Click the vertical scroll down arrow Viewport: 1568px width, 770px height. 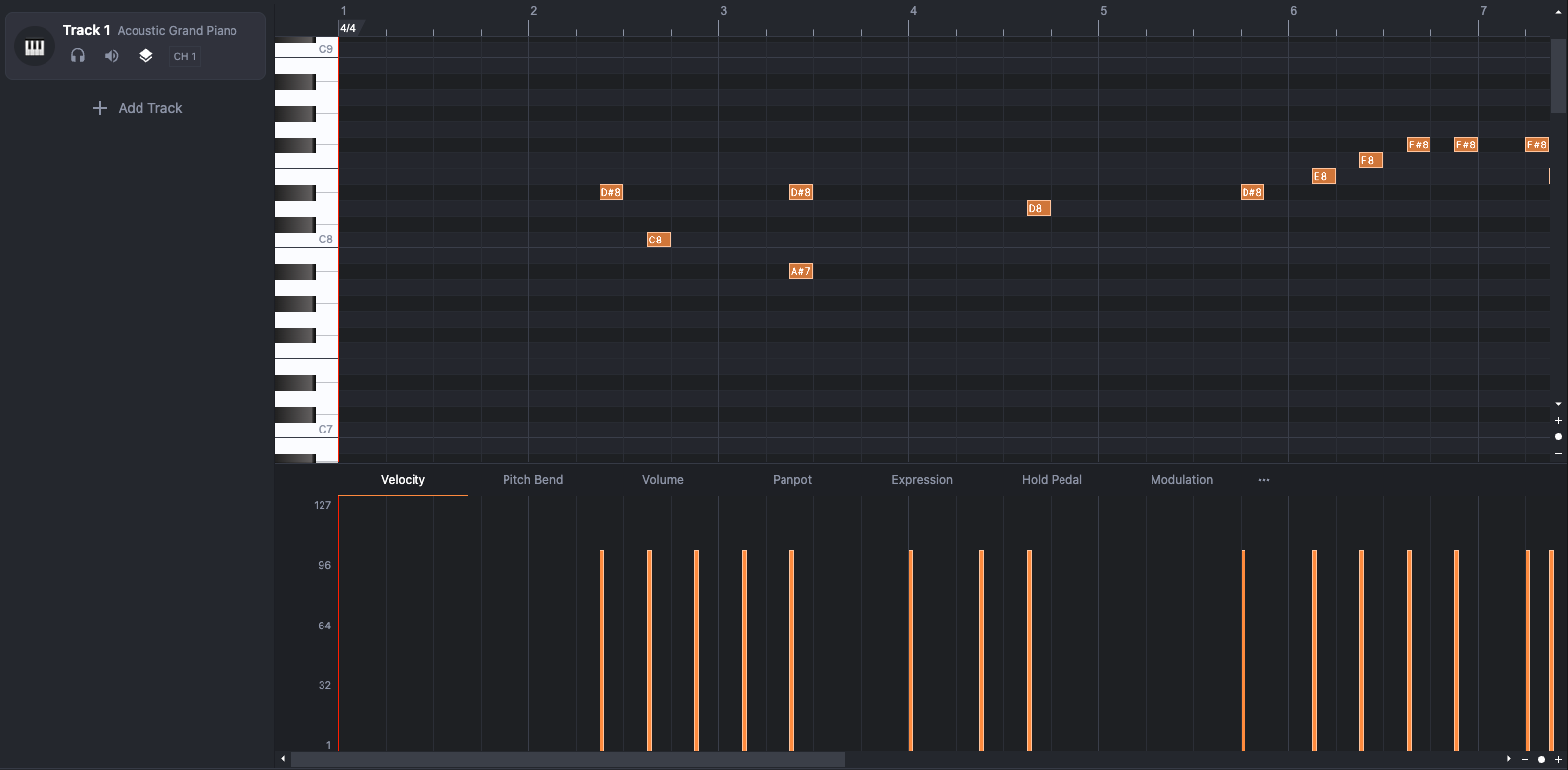pos(1559,404)
